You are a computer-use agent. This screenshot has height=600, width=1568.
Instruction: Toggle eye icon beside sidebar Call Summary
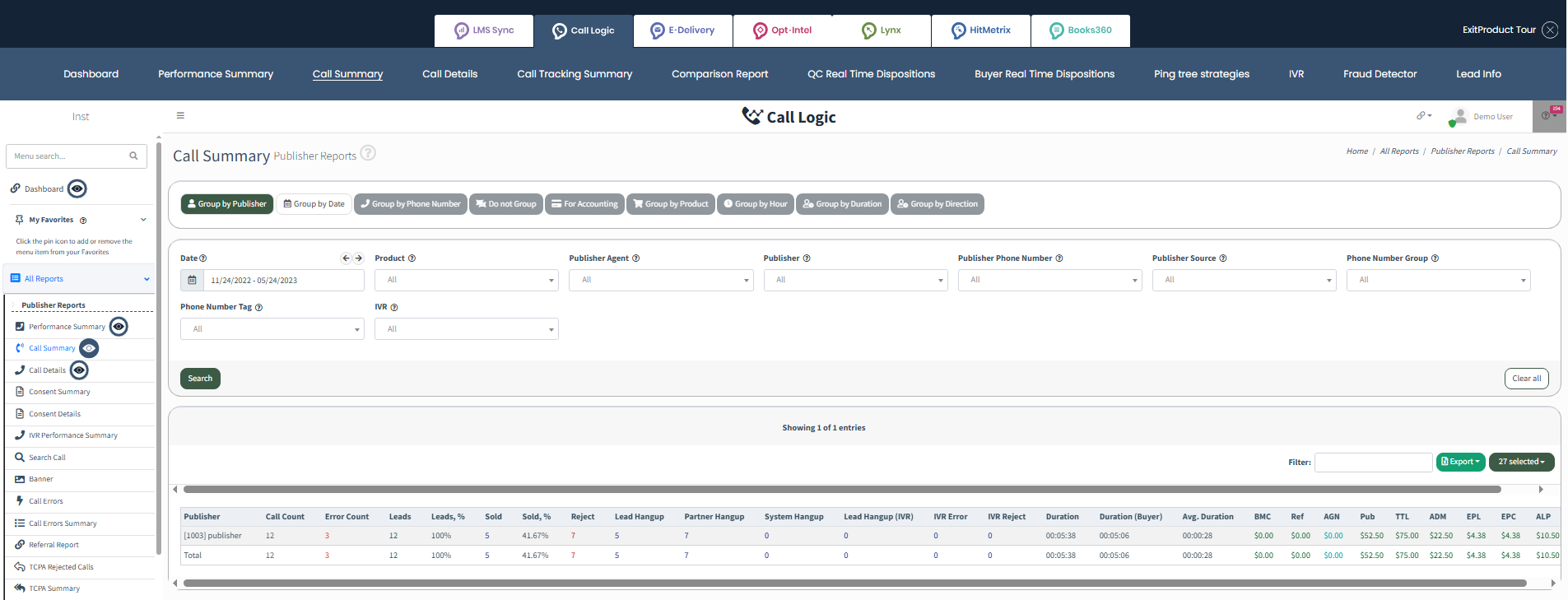[x=89, y=348]
